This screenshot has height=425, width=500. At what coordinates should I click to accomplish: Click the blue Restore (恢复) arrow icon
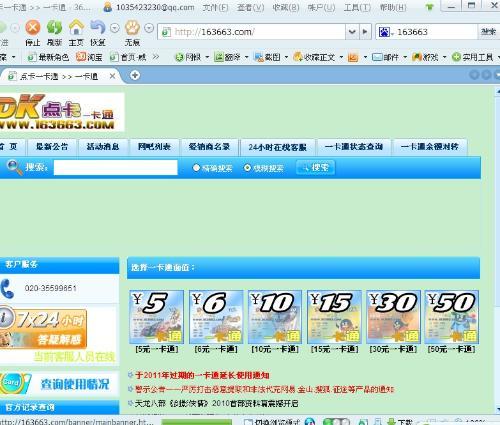coord(98,28)
